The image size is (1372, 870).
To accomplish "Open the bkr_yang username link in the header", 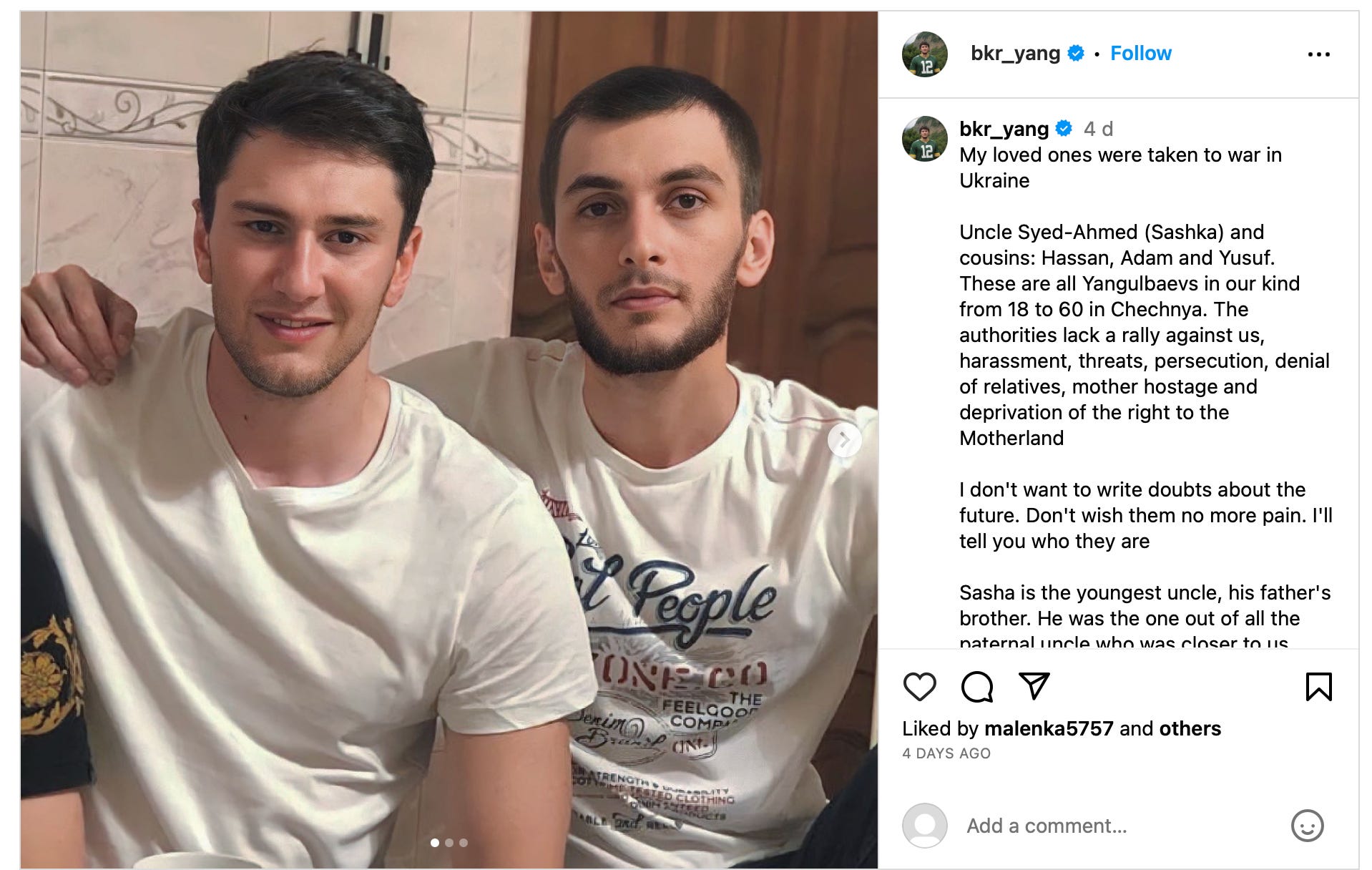I will (x=1015, y=53).
